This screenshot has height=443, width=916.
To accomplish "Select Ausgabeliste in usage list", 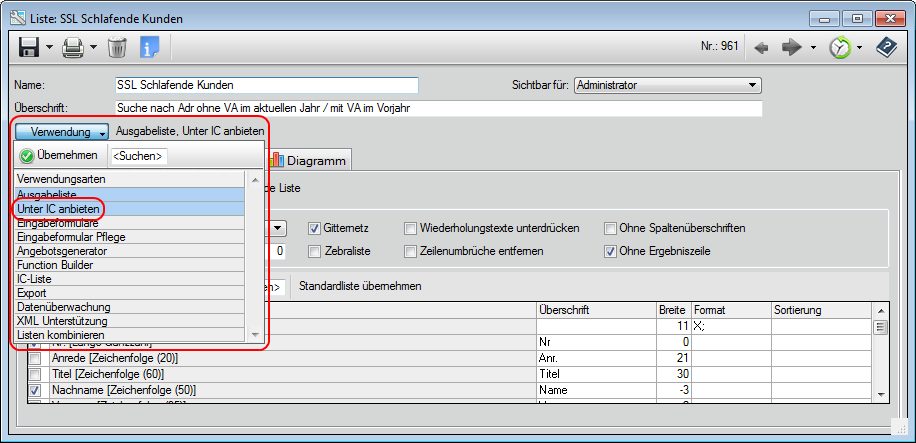I will click(x=129, y=194).
